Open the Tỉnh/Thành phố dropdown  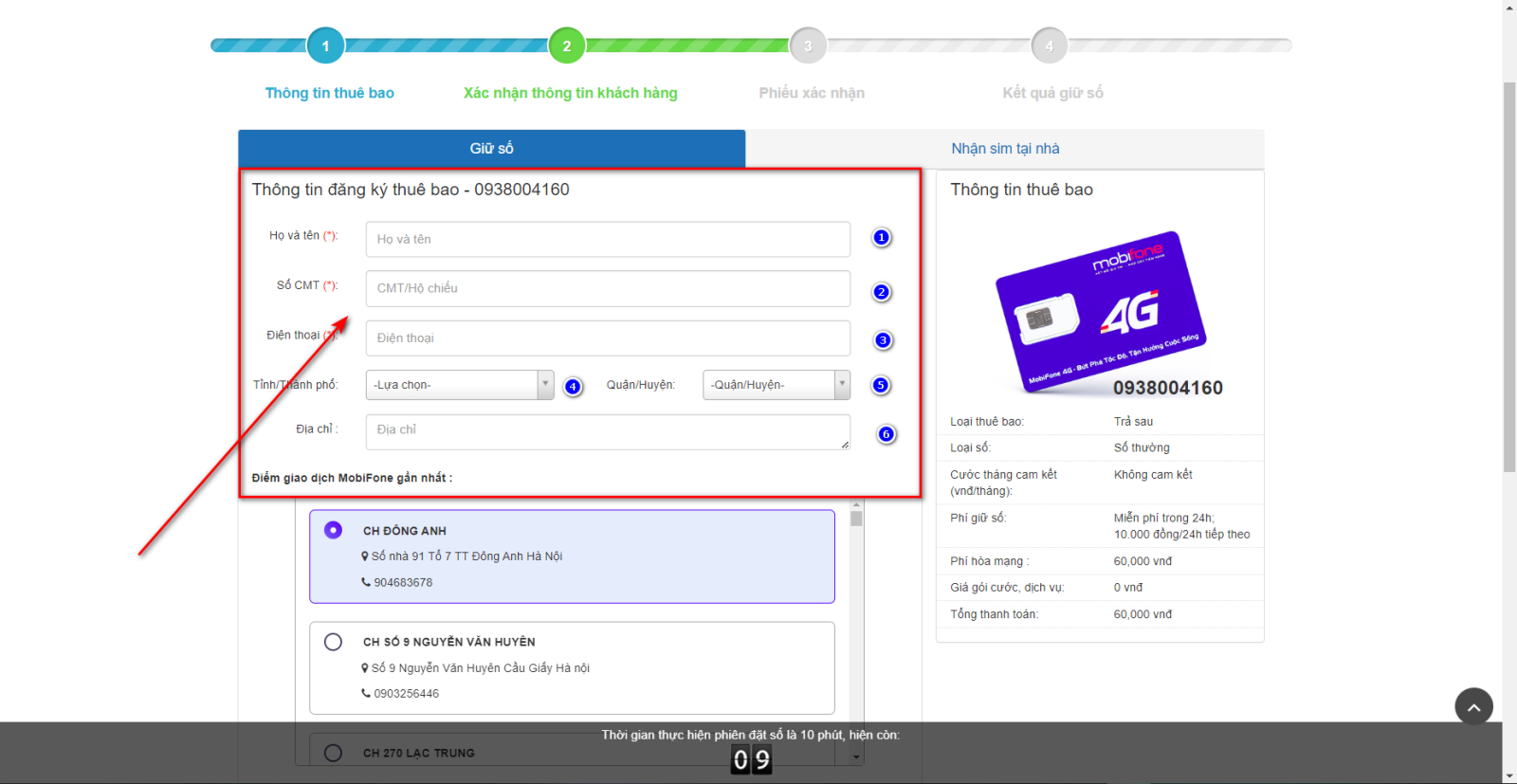460,385
